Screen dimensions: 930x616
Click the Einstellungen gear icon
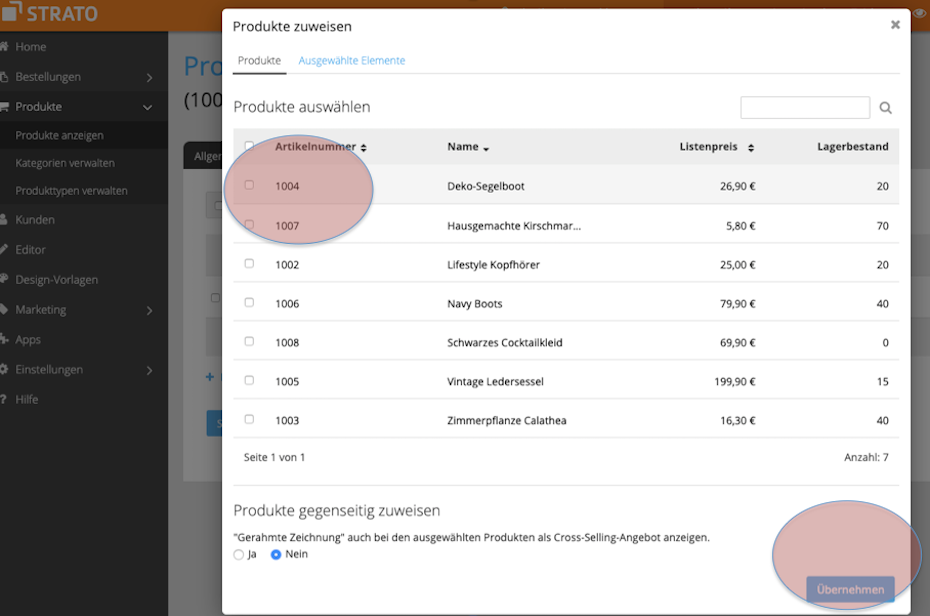[x=4, y=369]
